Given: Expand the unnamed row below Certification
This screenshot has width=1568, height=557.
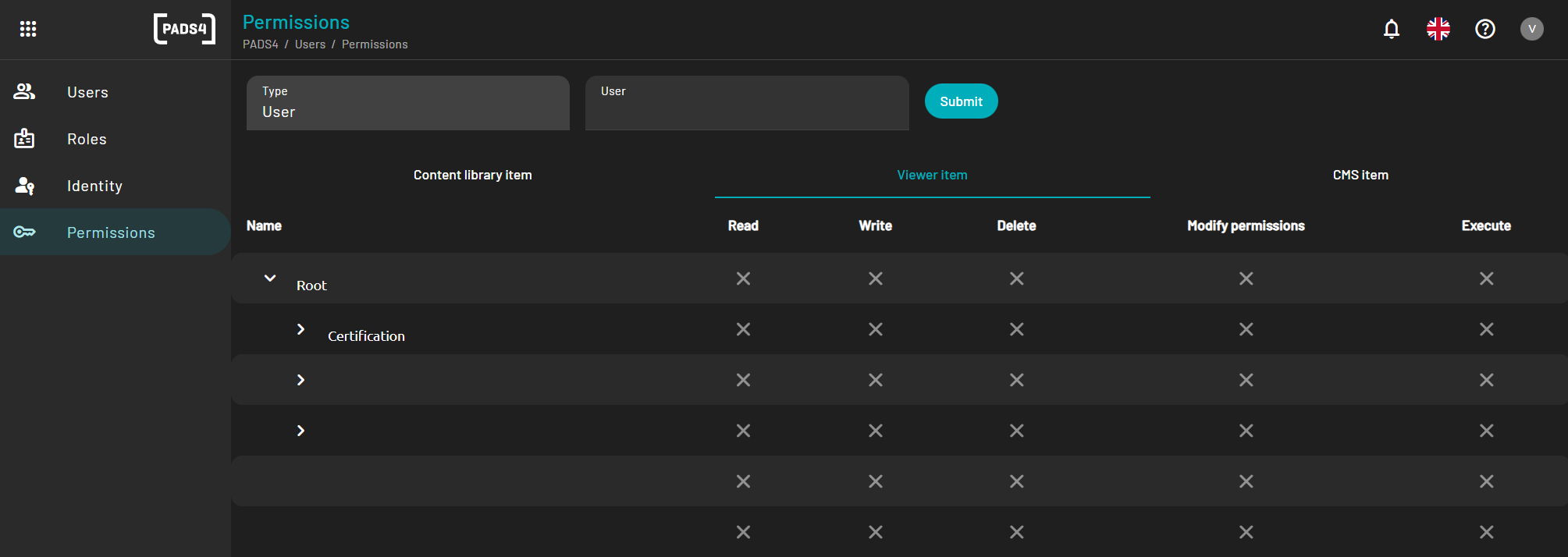Looking at the screenshot, I should click(301, 380).
